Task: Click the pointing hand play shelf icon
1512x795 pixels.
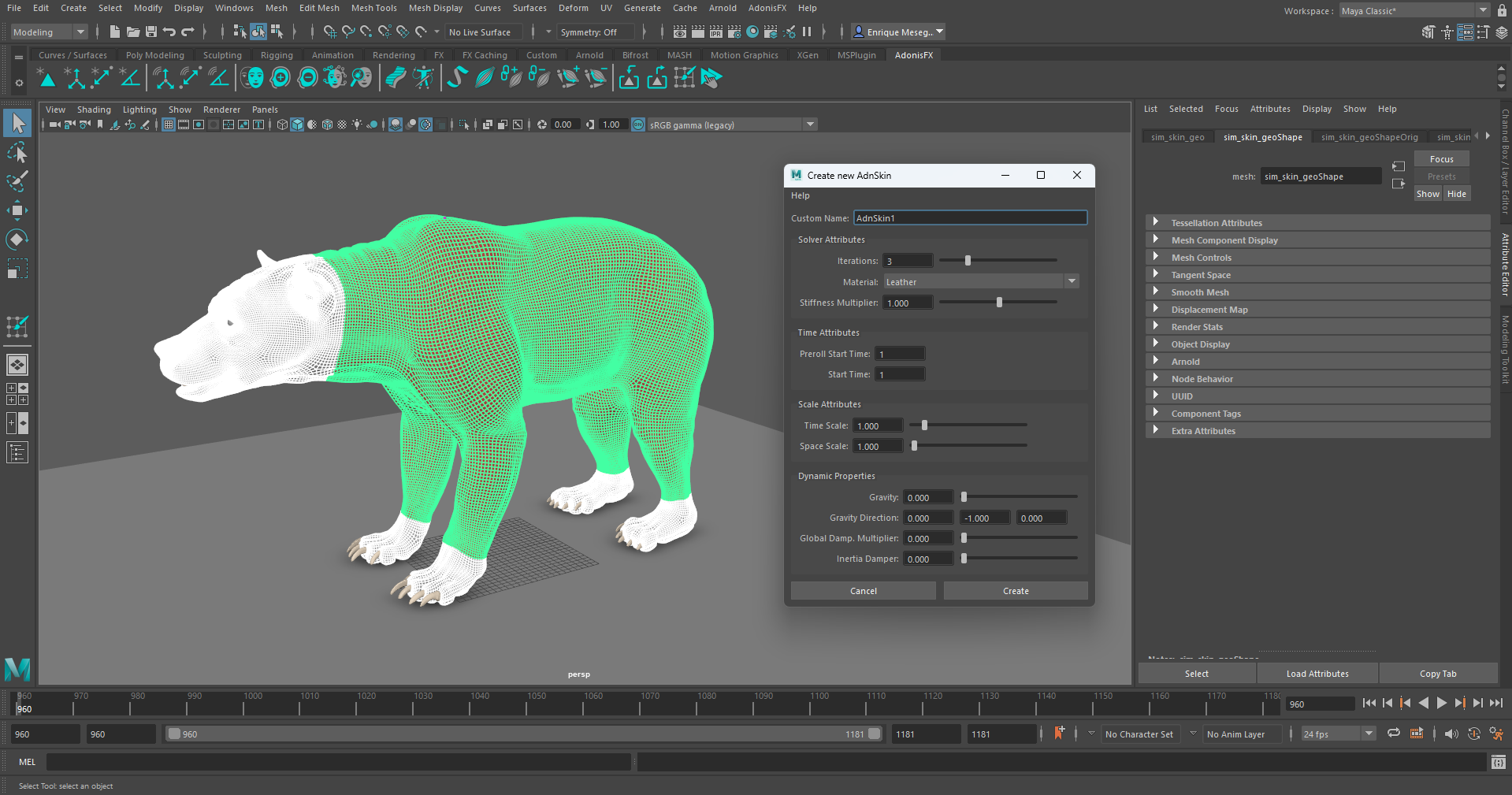Action: coord(711,77)
